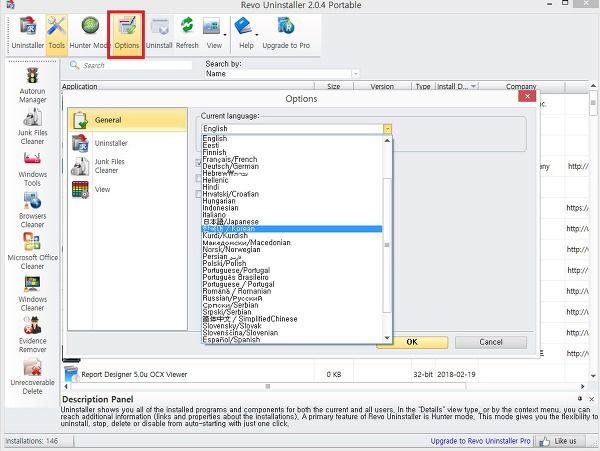Sort by Size column header

pyautogui.click(x=334, y=86)
